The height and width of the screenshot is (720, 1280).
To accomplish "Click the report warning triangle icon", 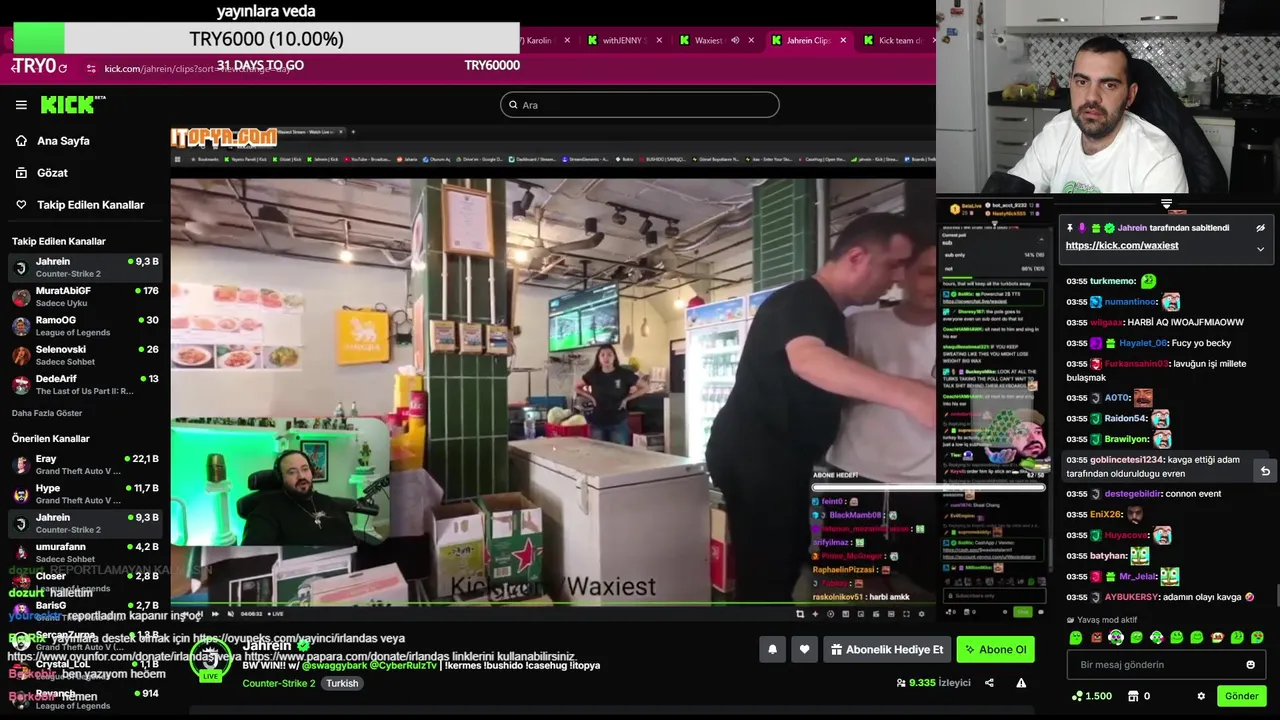I will click(1021, 683).
